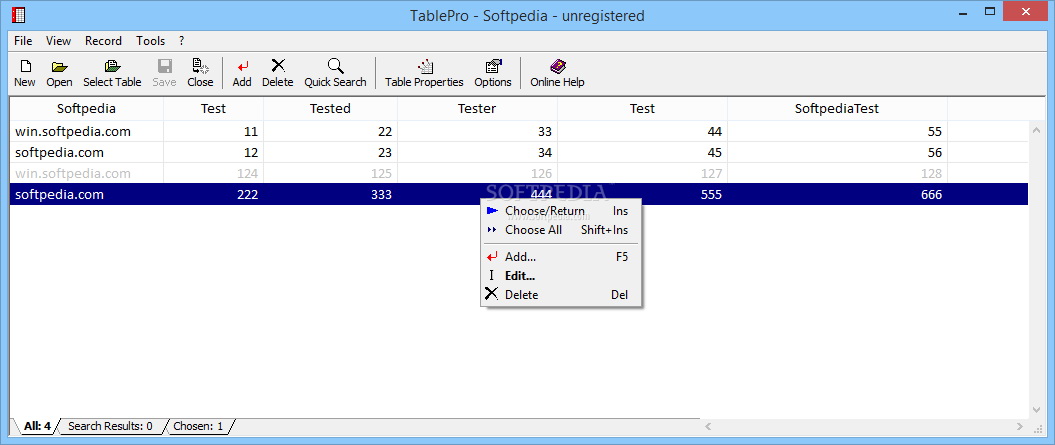Click the horizontal scrollbar right arrow
The height and width of the screenshot is (445, 1055).
pyautogui.click(x=1021, y=426)
